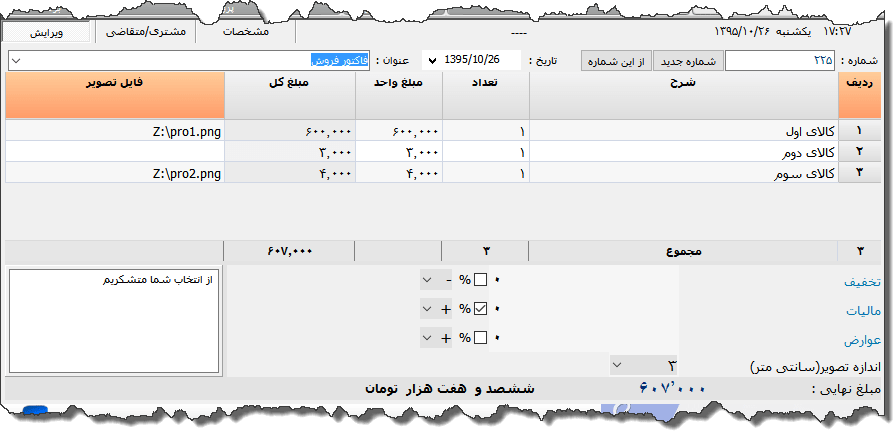Click the عوارض label link

click(862, 340)
